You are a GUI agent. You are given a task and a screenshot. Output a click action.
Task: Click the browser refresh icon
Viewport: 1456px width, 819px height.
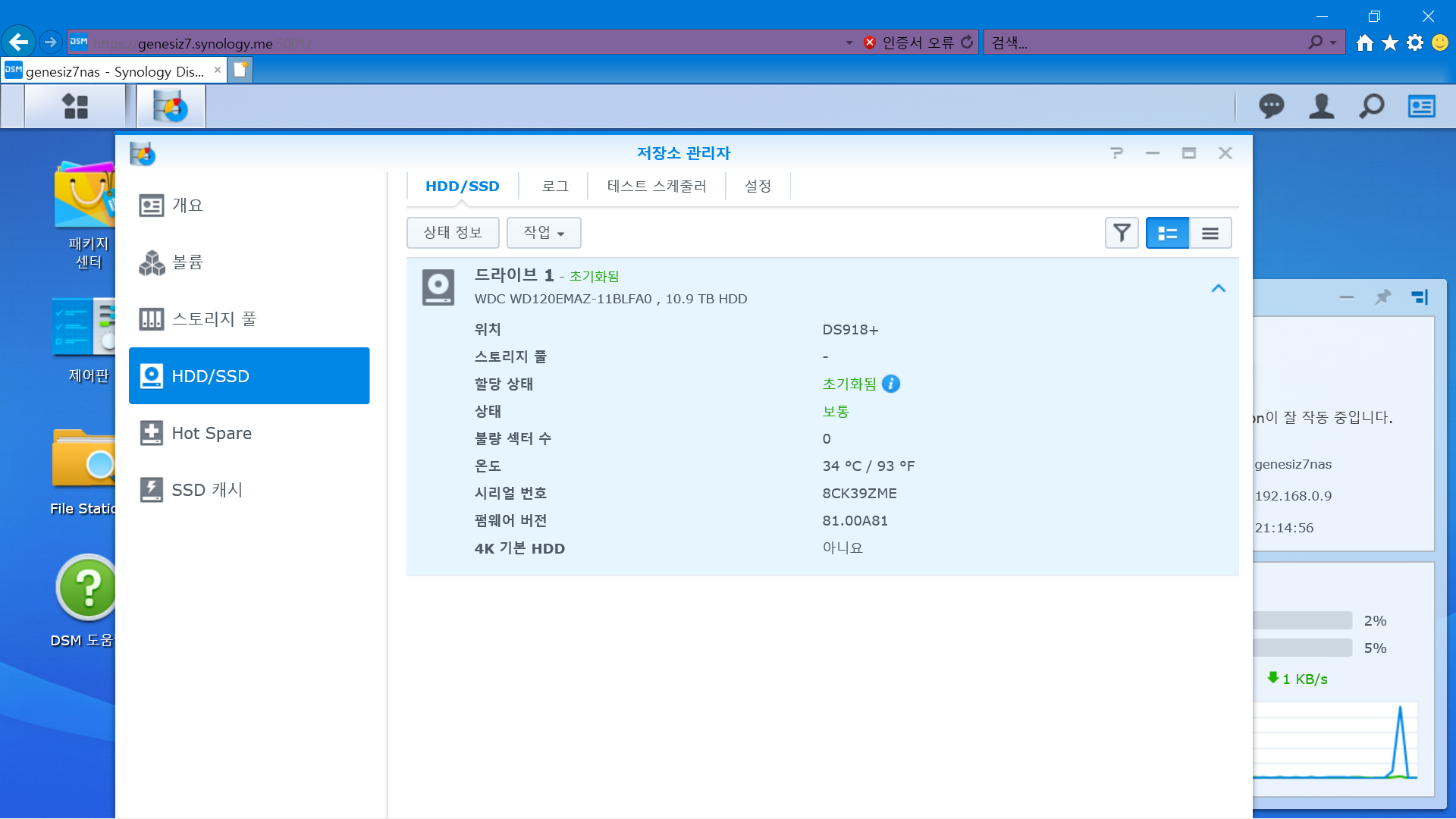point(967,42)
